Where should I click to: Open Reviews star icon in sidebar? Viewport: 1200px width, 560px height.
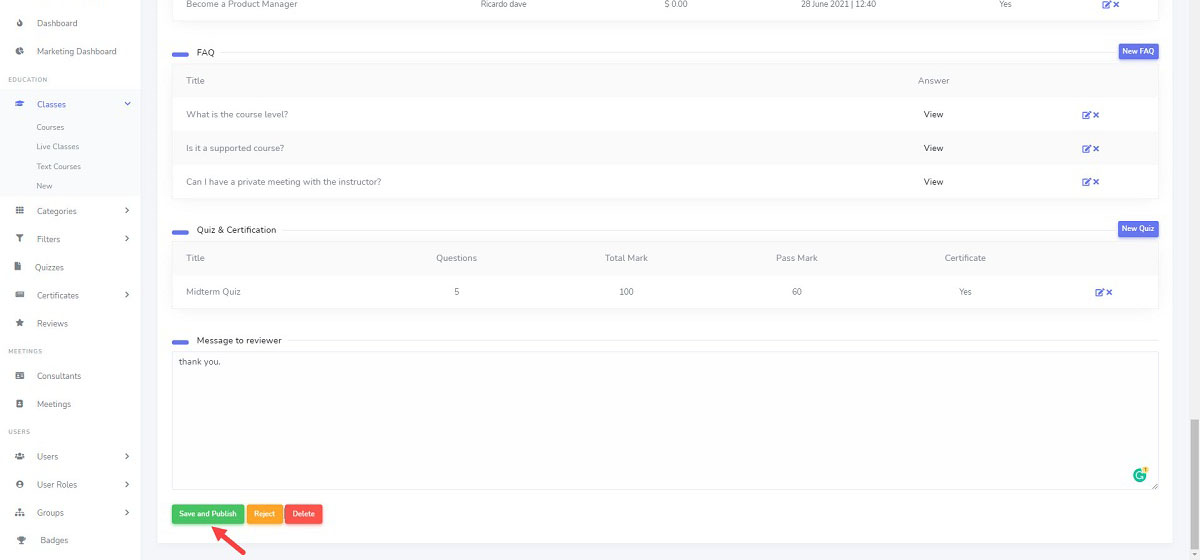(20, 323)
